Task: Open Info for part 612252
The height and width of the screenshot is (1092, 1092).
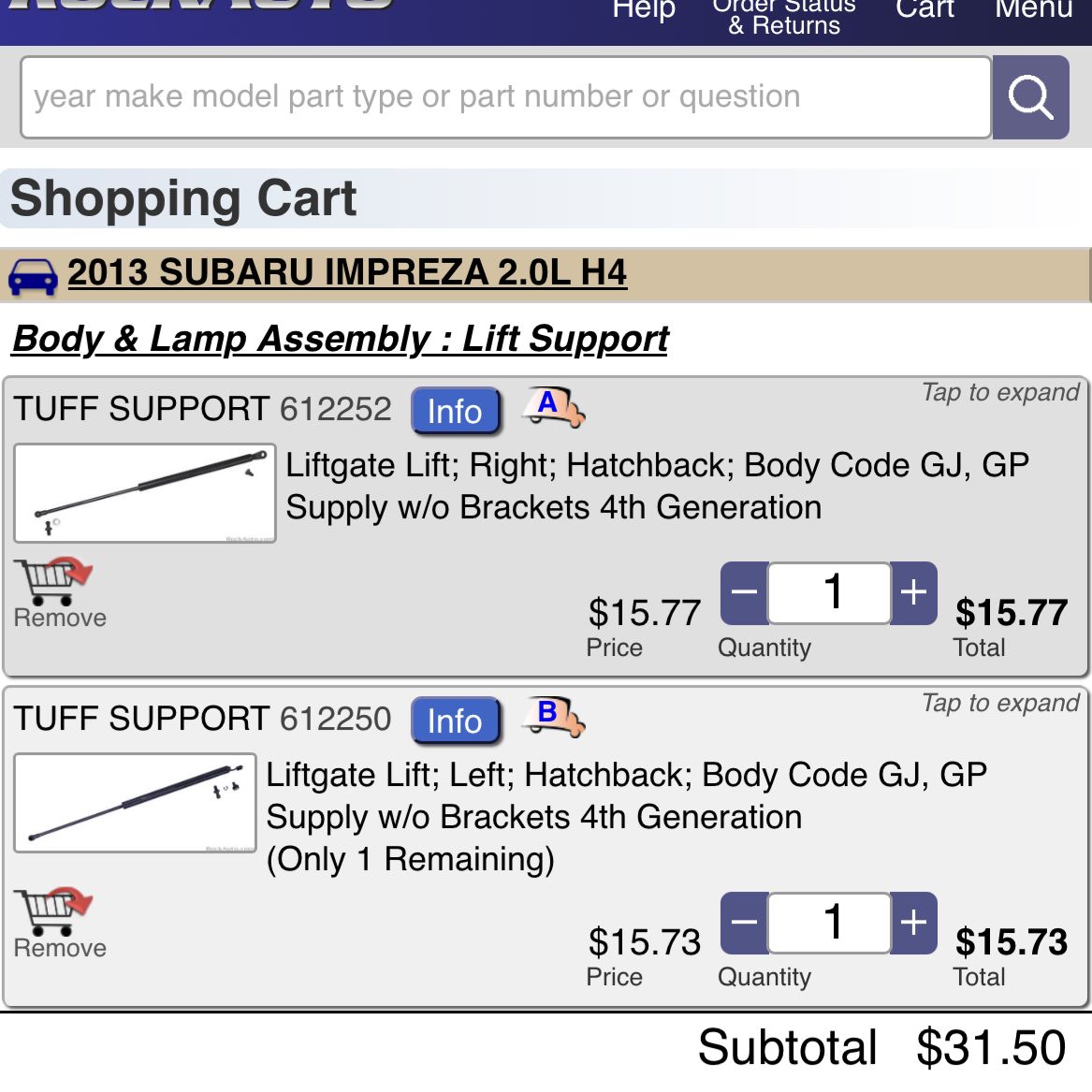Action: click(455, 412)
